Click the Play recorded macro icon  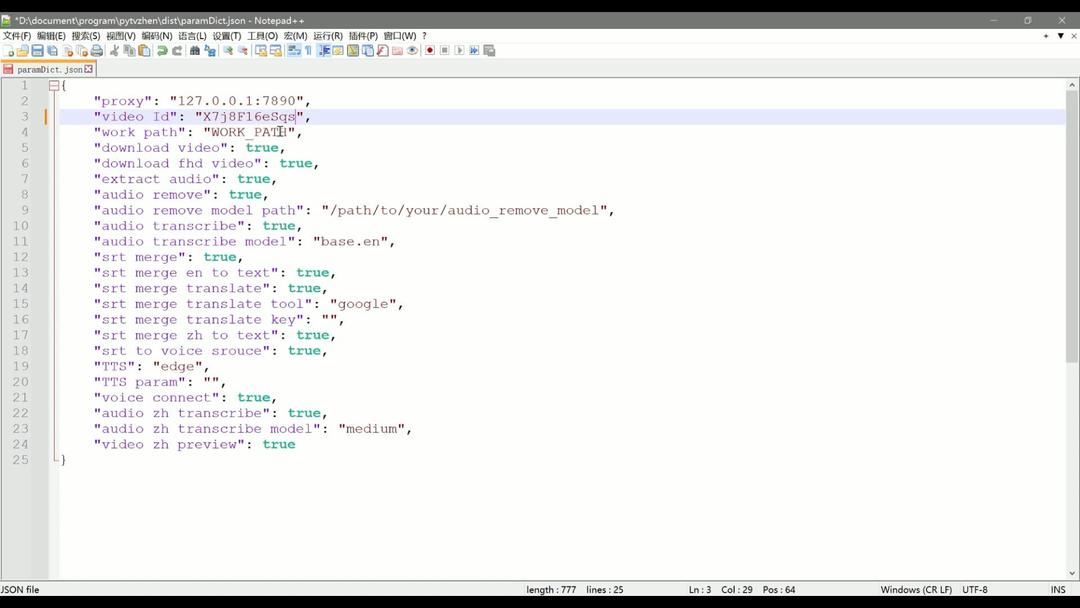pyautogui.click(x=460, y=51)
